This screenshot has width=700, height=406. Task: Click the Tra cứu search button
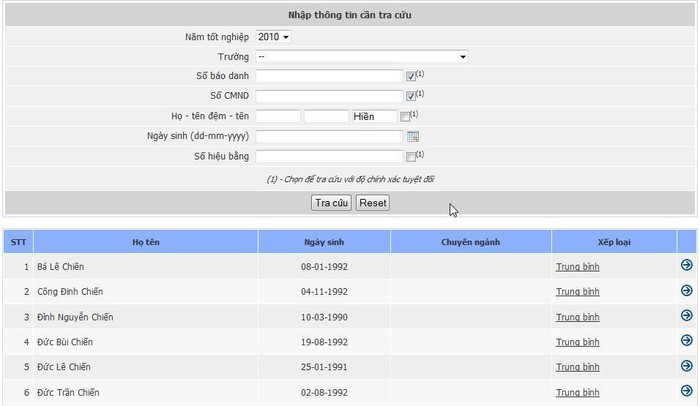point(331,203)
